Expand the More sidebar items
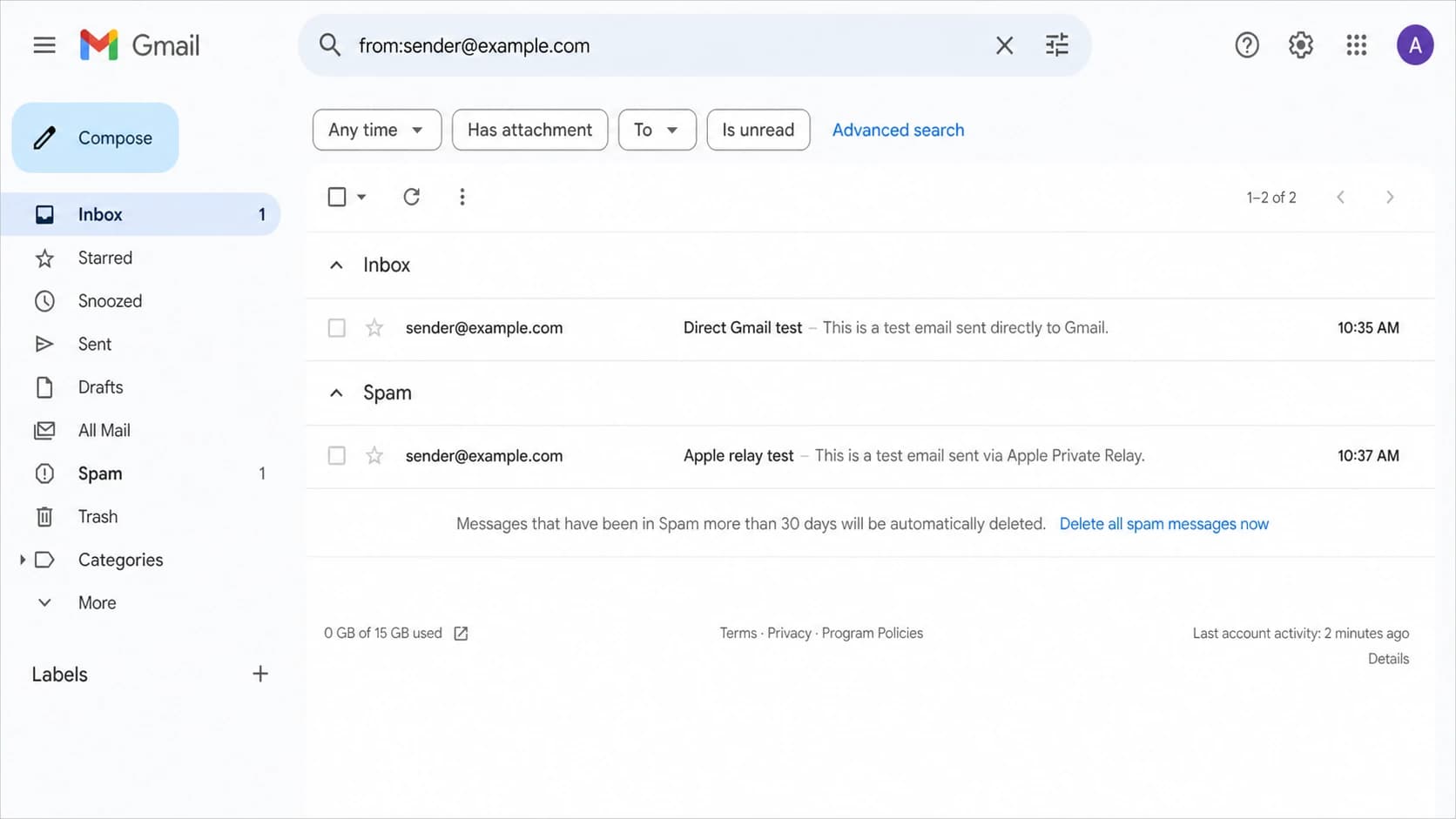1456x819 pixels. click(x=97, y=603)
